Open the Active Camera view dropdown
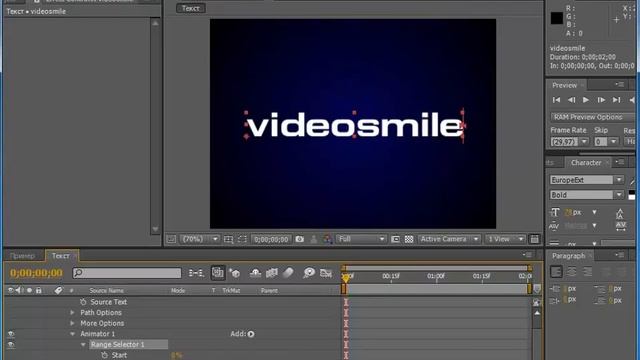The width and height of the screenshot is (640, 360). click(449, 239)
